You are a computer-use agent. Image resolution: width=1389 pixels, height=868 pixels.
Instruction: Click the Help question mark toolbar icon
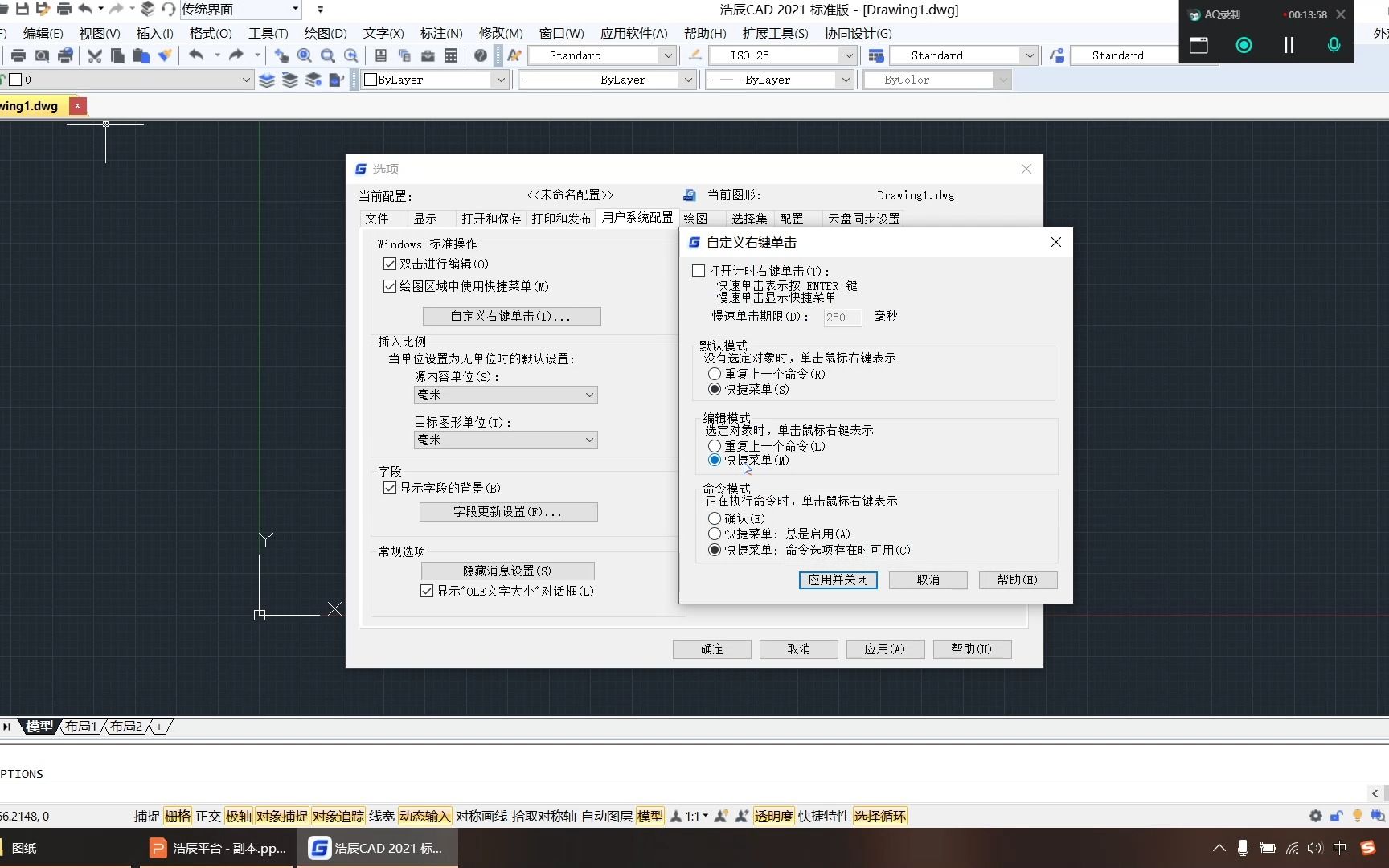pyautogui.click(x=480, y=55)
